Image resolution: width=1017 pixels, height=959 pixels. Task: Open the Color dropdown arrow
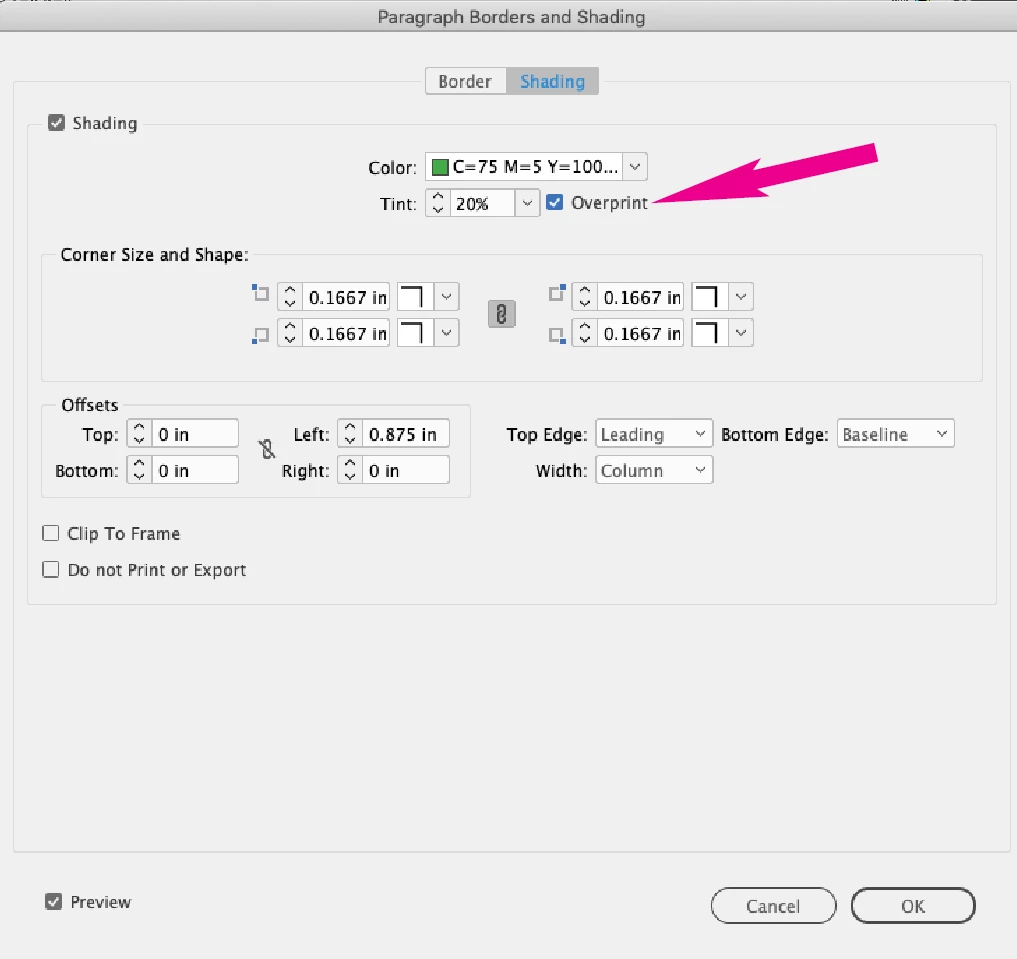click(635, 167)
